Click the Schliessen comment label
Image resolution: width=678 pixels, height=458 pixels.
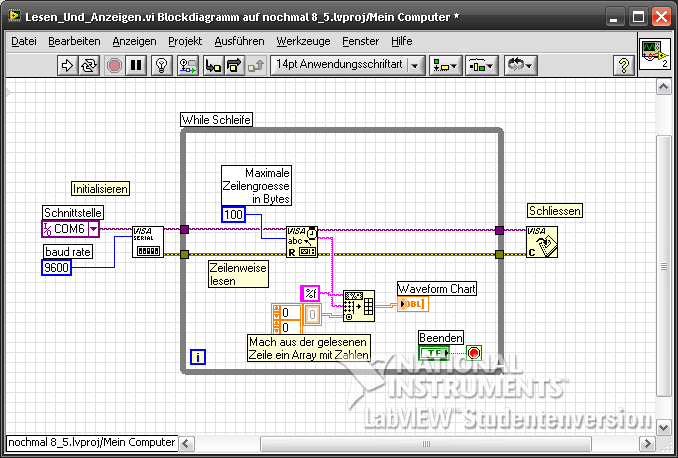pyautogui.click(x=555, y=211)
